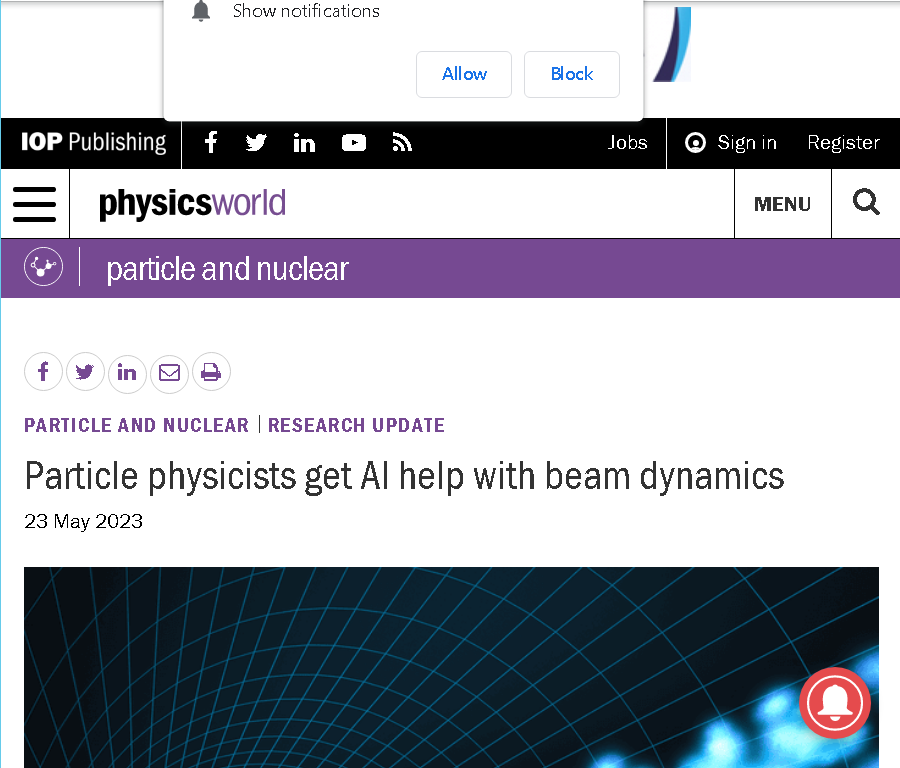
Task: Block notifications in the browser prompt
Action: coord(572,74)
